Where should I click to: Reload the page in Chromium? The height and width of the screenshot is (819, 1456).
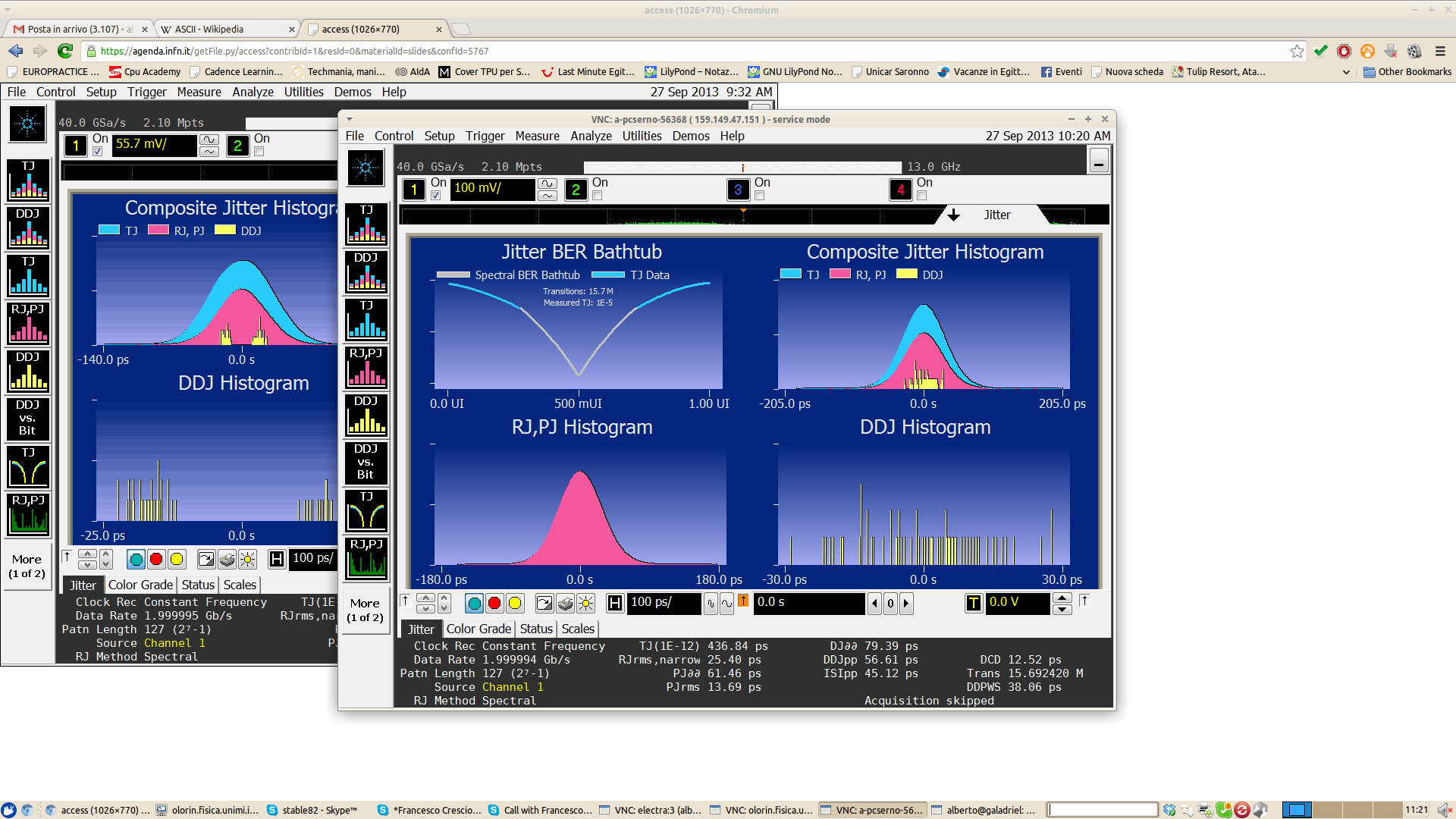click(x=65, y=51)
